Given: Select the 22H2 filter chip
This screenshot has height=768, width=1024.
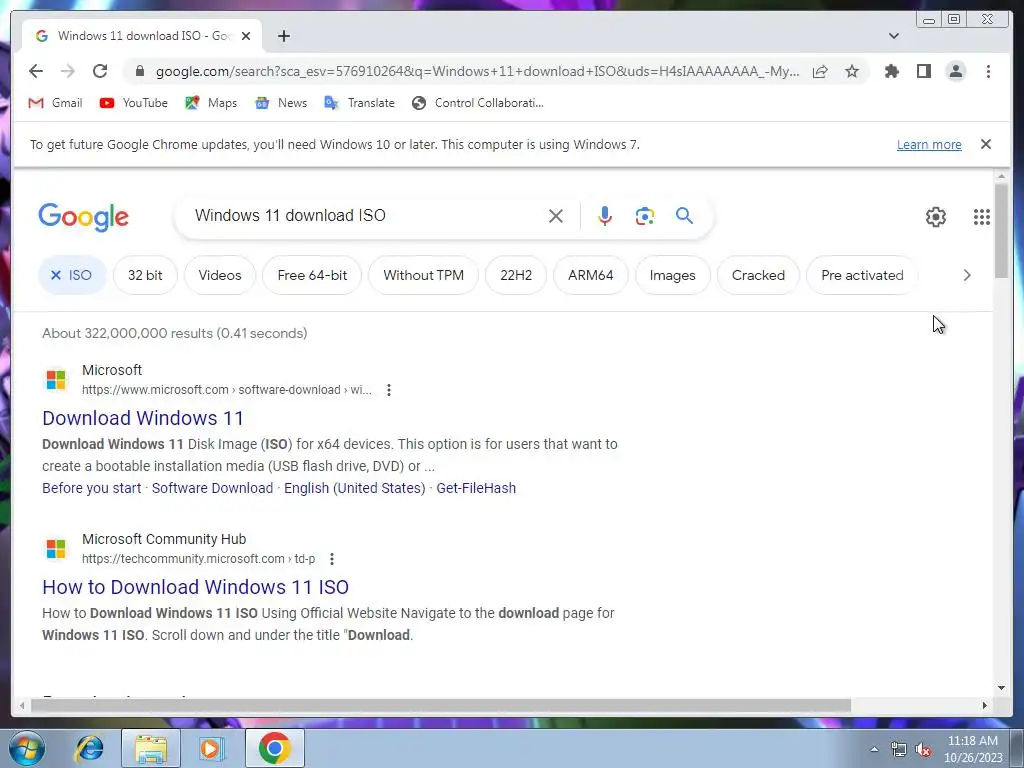Looking at the screenshot, I should pyautogui.click(x=516, y=275).
